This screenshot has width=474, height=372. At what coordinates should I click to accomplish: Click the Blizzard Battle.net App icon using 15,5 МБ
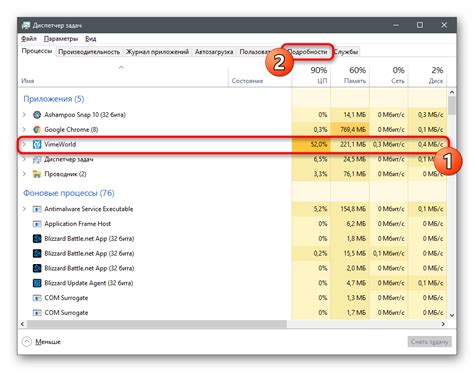(37, 254)
